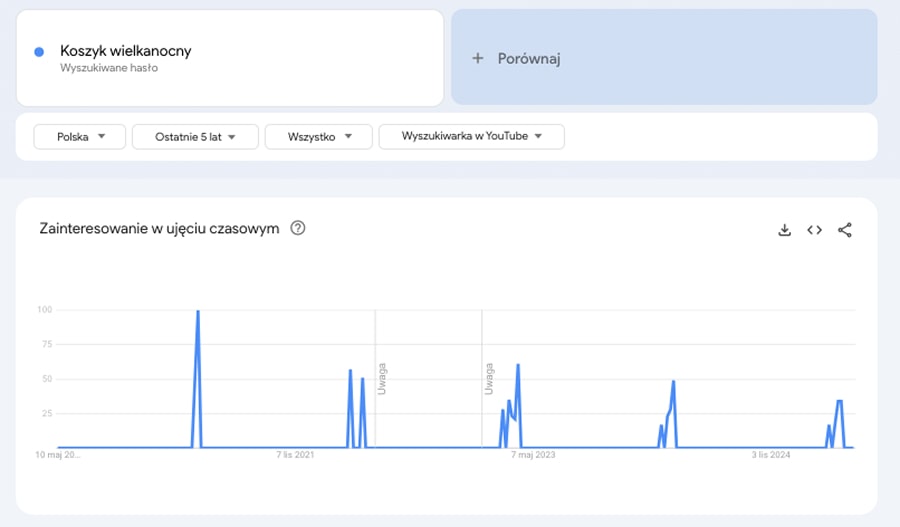Click the tallest peak reaching 100
This screenshot has height=527, width=900.
coord(198,312)
